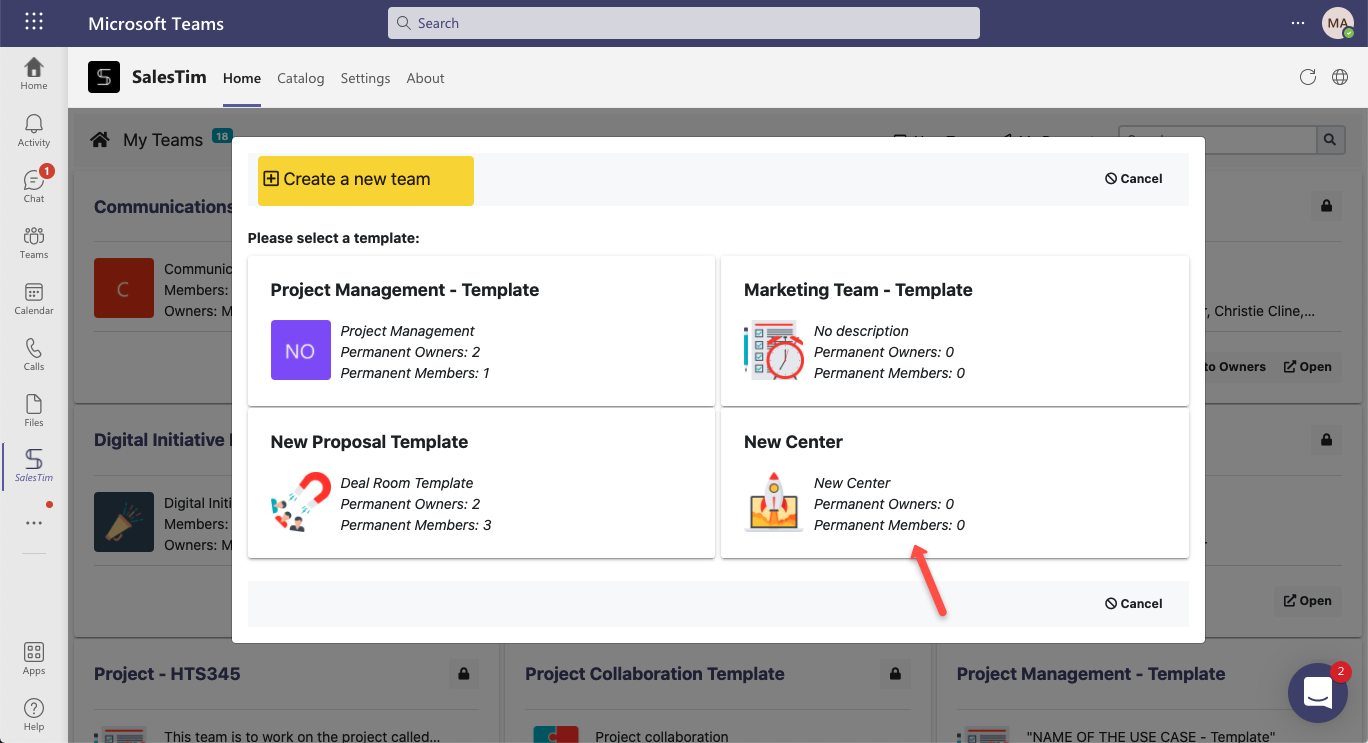Open Calls in the left rail

click(x=34, y=354)
